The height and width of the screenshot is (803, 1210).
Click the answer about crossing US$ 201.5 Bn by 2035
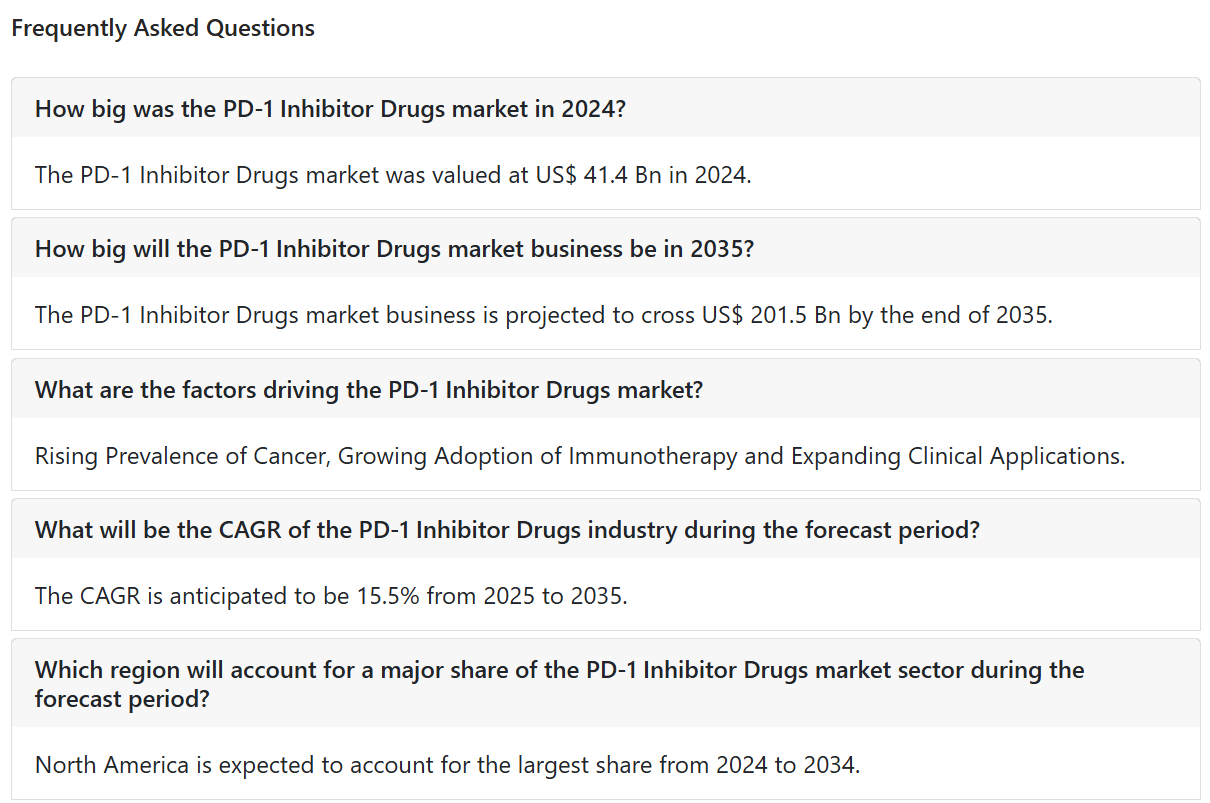coord(544,315)
